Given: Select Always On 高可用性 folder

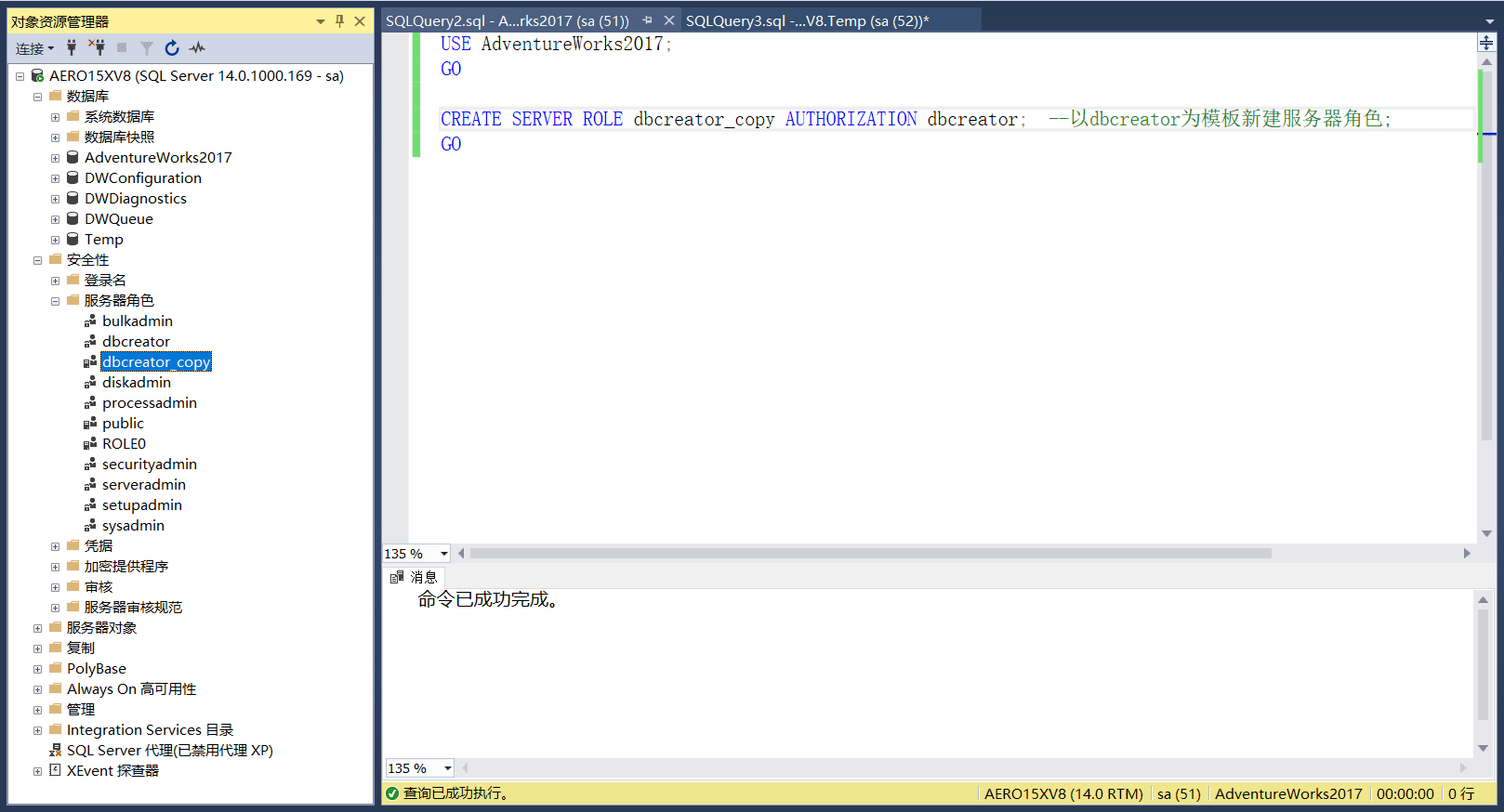Looking at the screenshot, I should (x=131, y=688).
